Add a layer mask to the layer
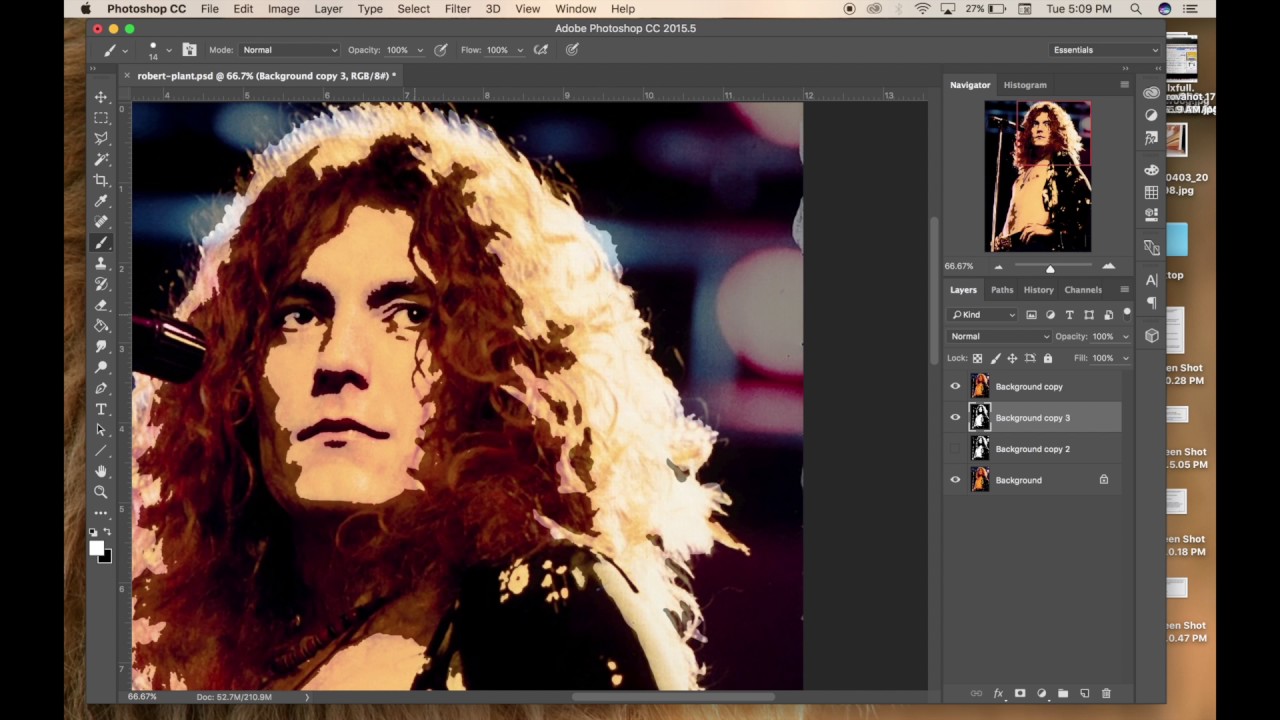The height and width of the screenshot is (720, 1280). [x=1020, y=693]
